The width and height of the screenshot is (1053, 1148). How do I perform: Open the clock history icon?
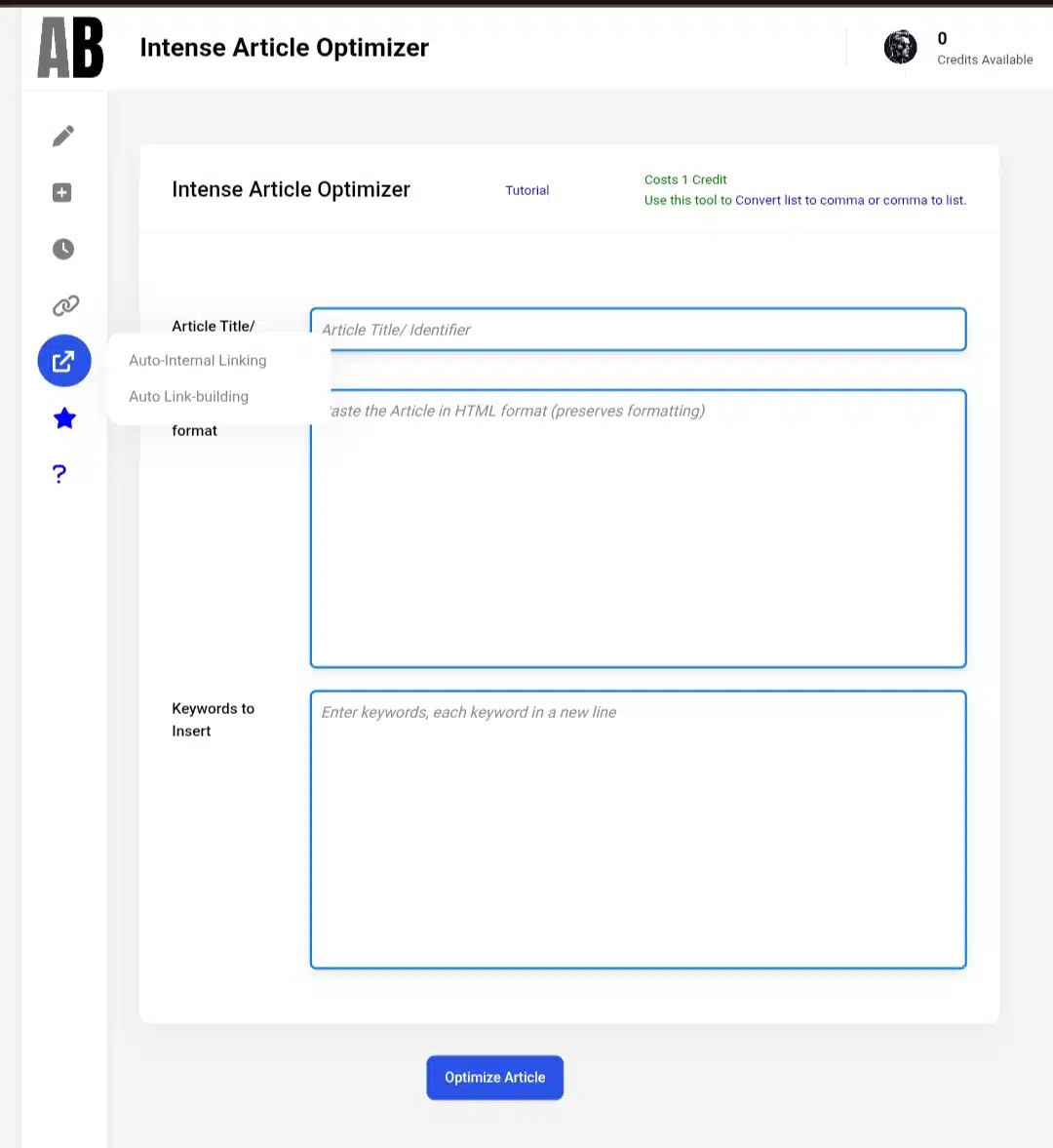[x=63, y=249]
